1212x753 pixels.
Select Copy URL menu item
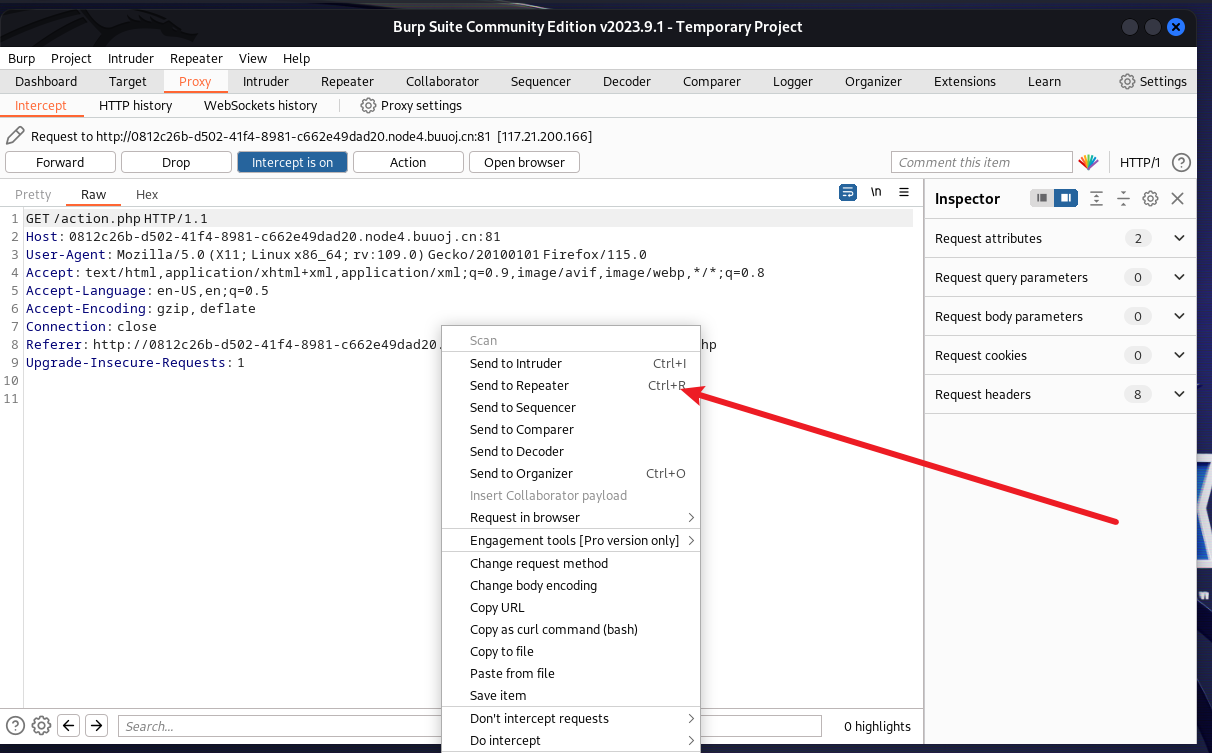(x=571, y=608)
